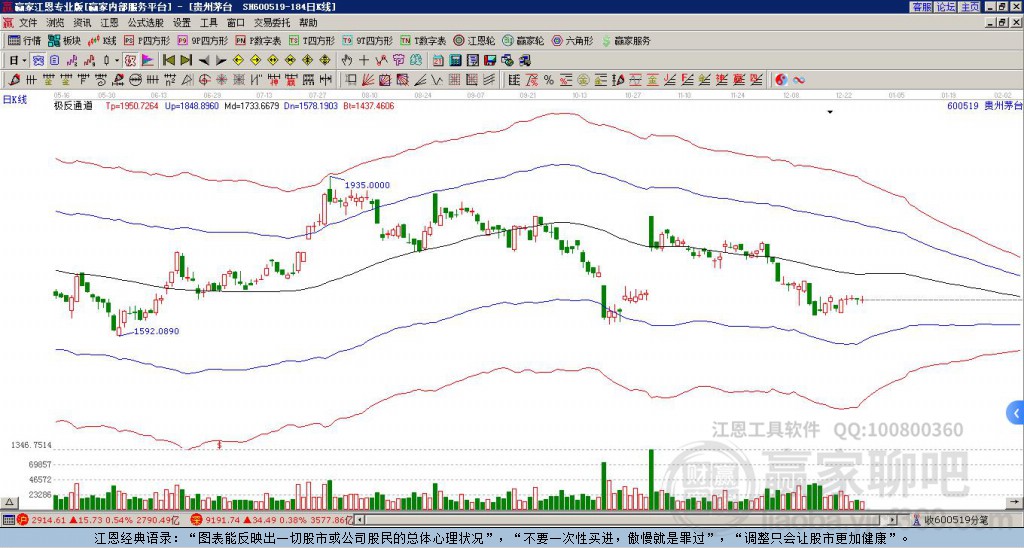Select the zigzag wave line tool

[x=437, y=80]
